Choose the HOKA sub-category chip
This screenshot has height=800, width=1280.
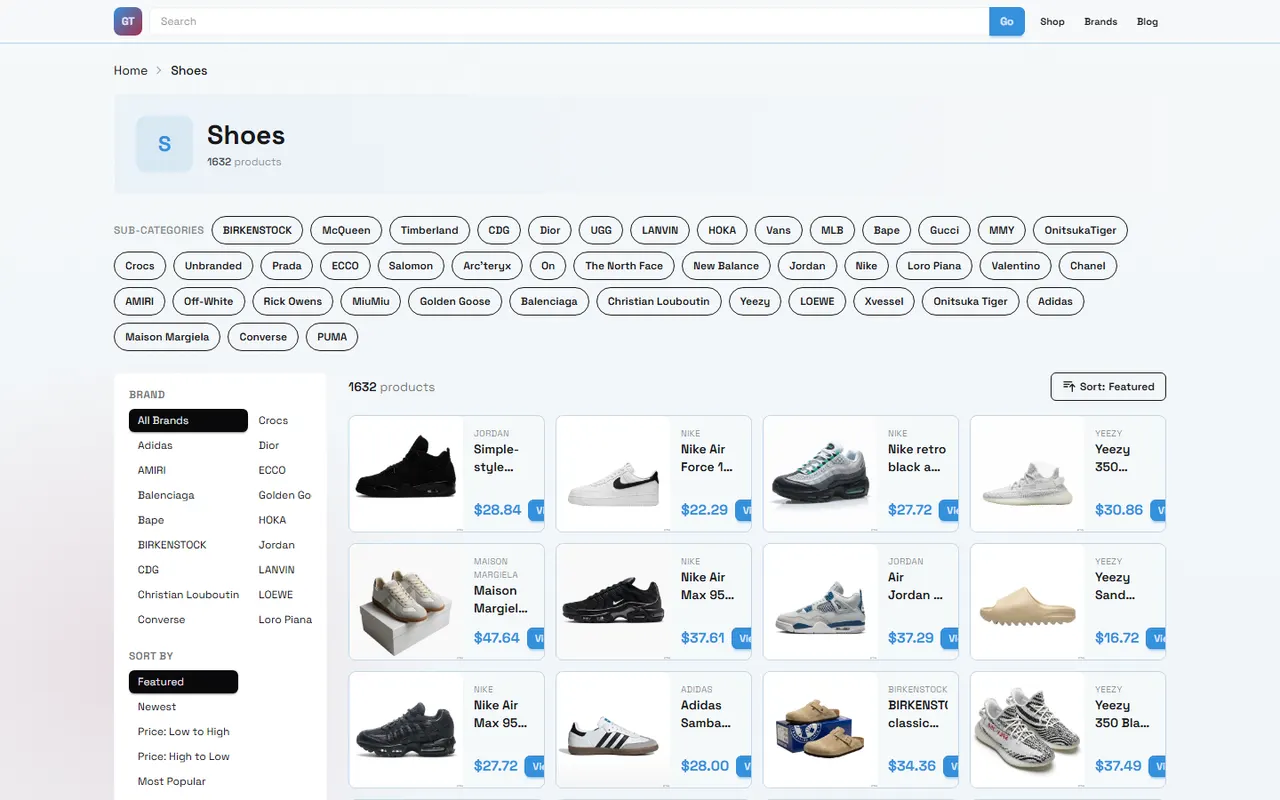point(722,230)
